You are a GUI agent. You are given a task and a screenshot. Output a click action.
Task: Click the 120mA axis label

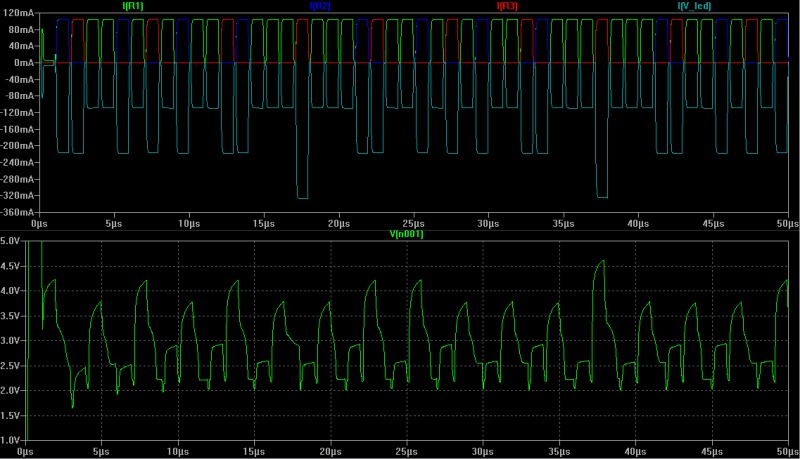click(x=18, y=13)
